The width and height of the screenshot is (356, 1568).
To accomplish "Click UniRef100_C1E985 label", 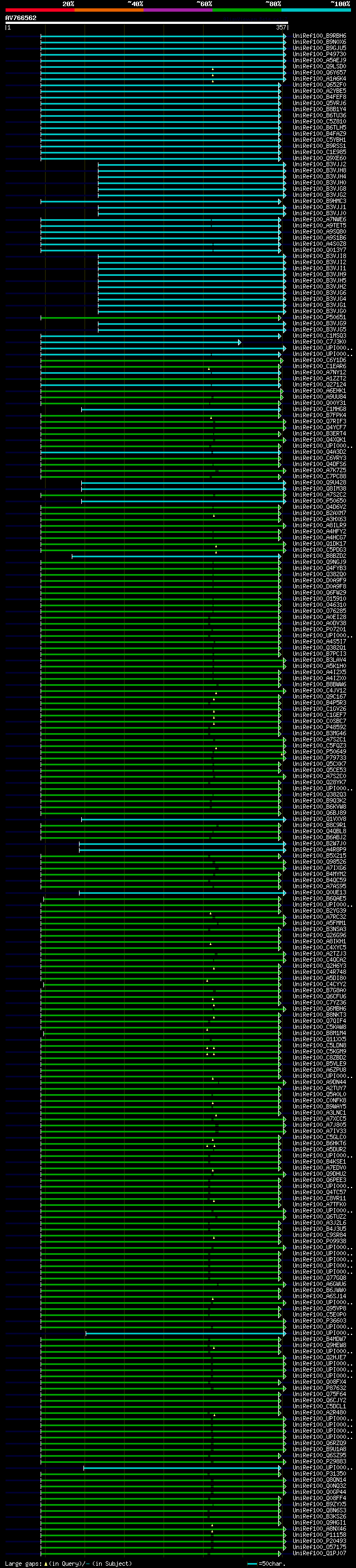I will (319, 152).
